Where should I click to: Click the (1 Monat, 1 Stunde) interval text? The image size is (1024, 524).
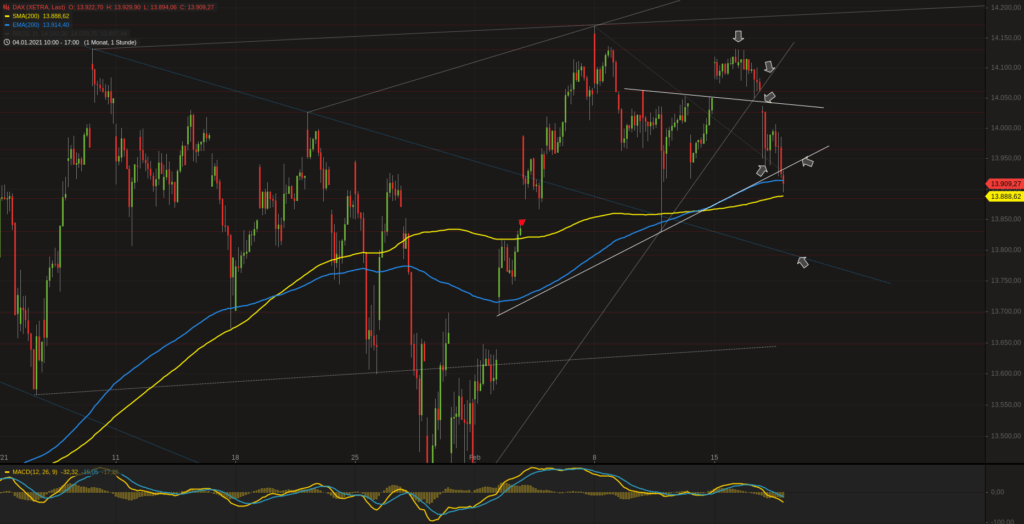coord(110,42)
